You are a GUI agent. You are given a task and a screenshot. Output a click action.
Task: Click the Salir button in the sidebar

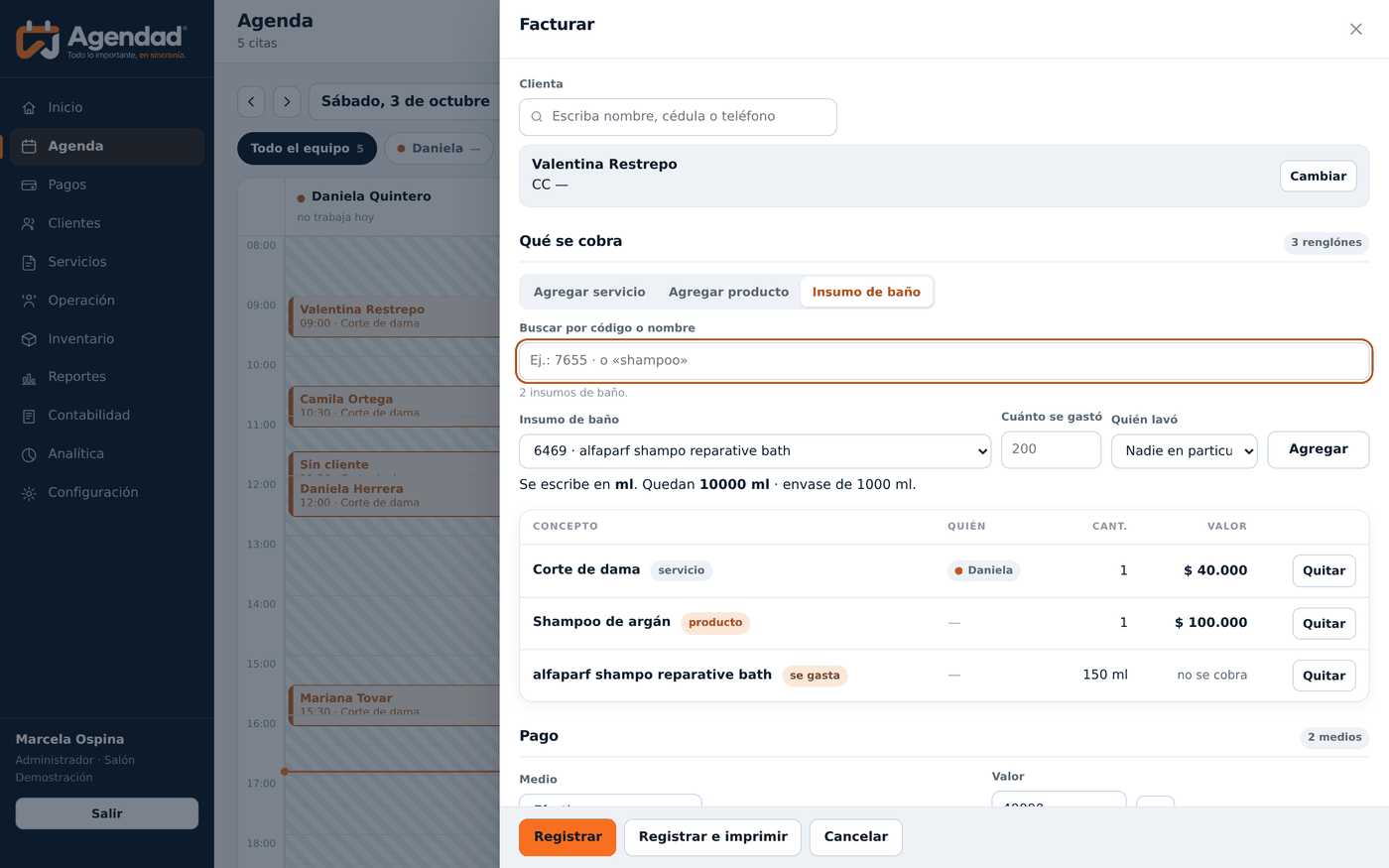click(107, 813)
